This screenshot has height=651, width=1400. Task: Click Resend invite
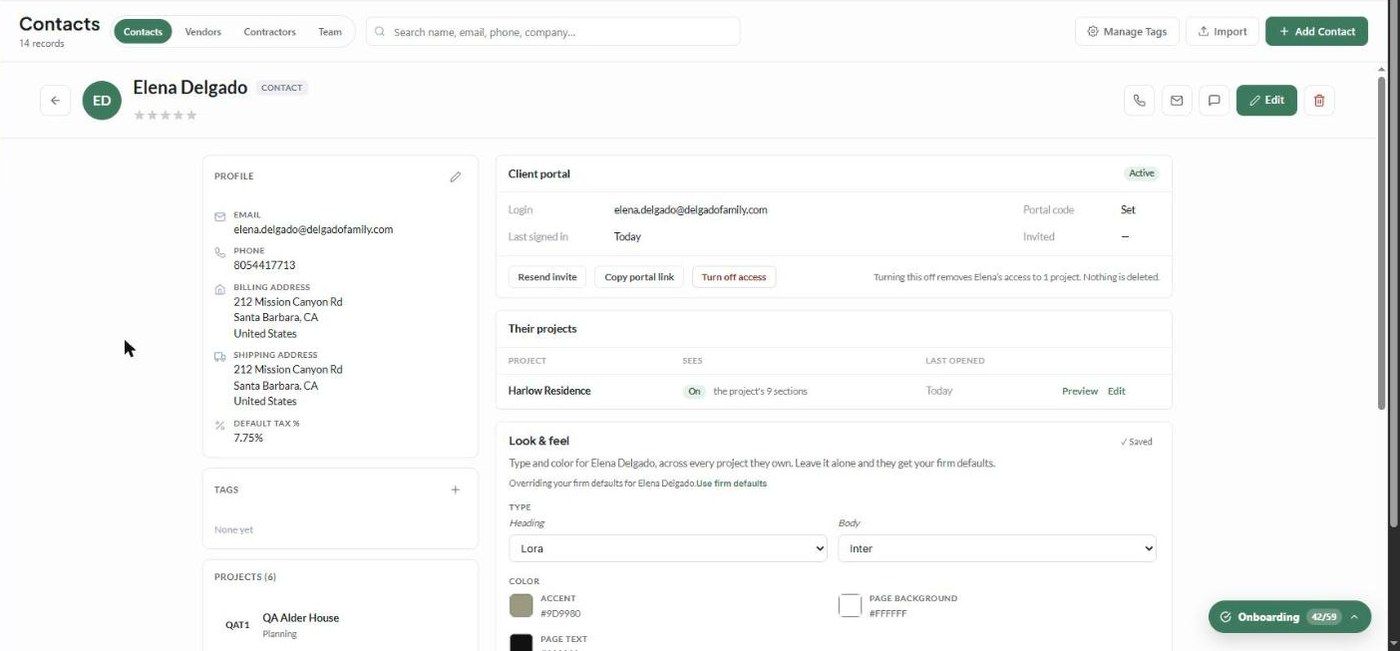pos(547,277)
